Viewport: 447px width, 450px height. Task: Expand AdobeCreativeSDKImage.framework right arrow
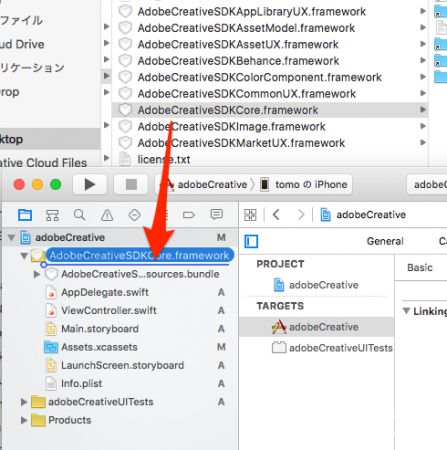point(423,126)
